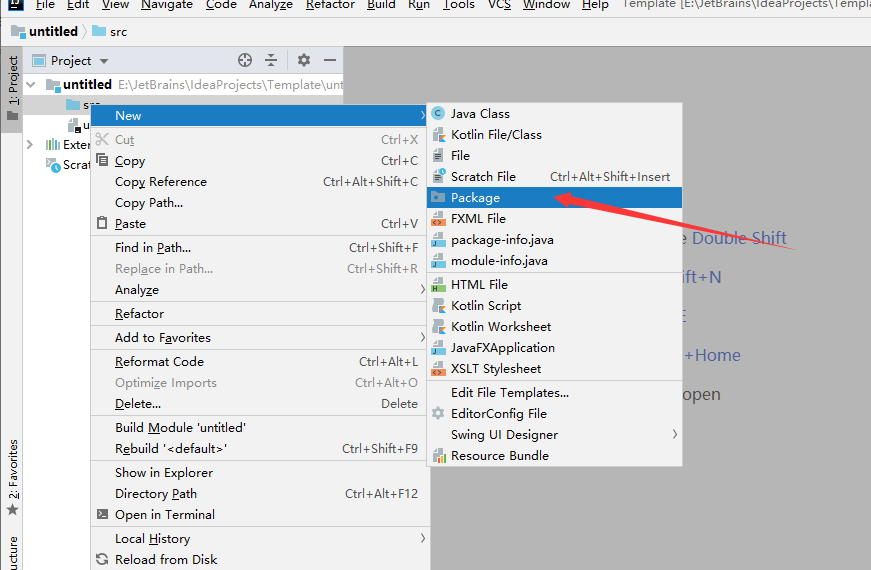Click the 1: Project side tab
The width and height of the screenshot is (871, 570).
coord(12,89)
